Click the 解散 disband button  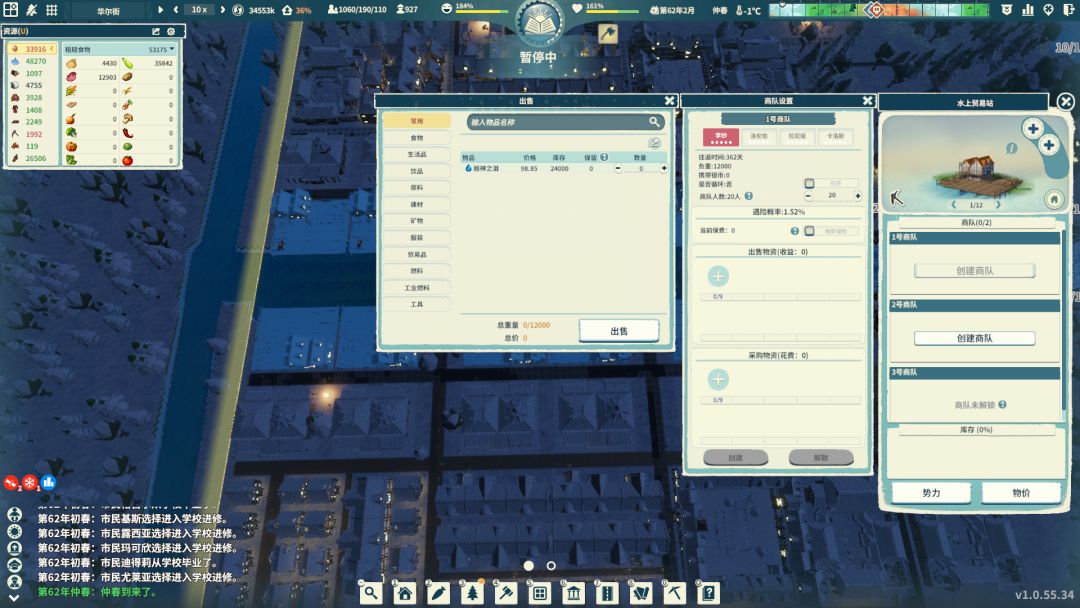821,457
